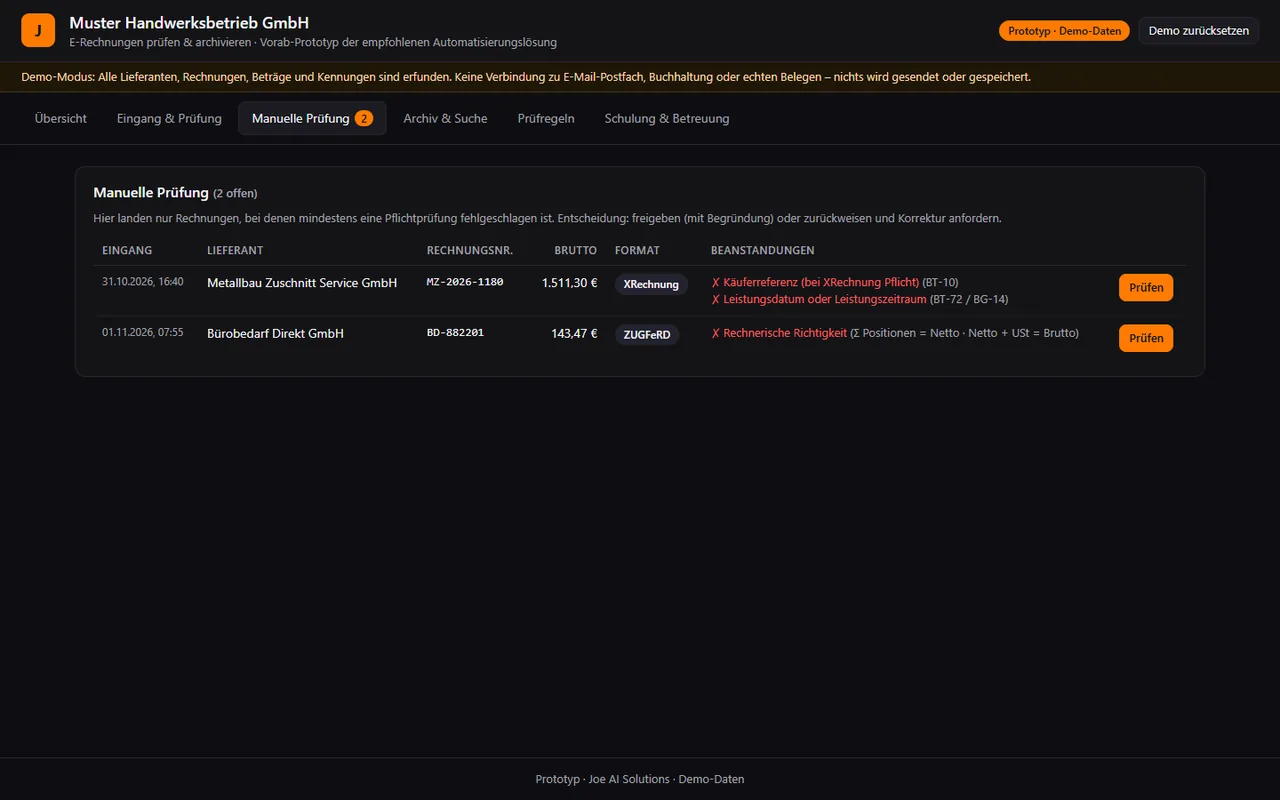Open Schulung & Betreuung tab
Viewport: 1280px width, 800px height.
[x=667, y=118]
